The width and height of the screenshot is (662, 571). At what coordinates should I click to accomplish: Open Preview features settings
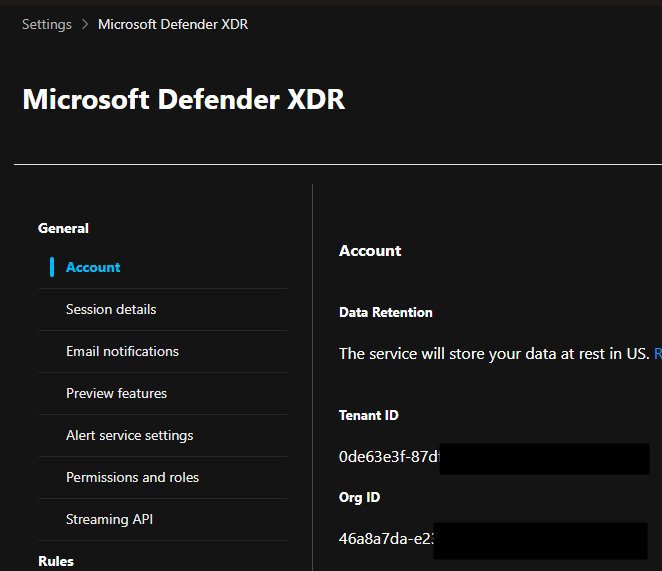pos(117,393)
